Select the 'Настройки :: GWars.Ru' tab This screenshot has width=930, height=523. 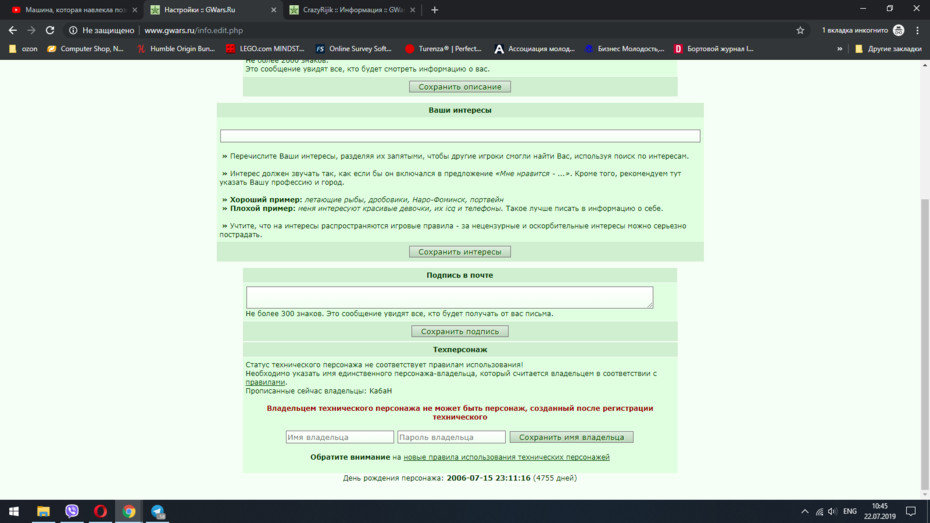tap(212, 10)
